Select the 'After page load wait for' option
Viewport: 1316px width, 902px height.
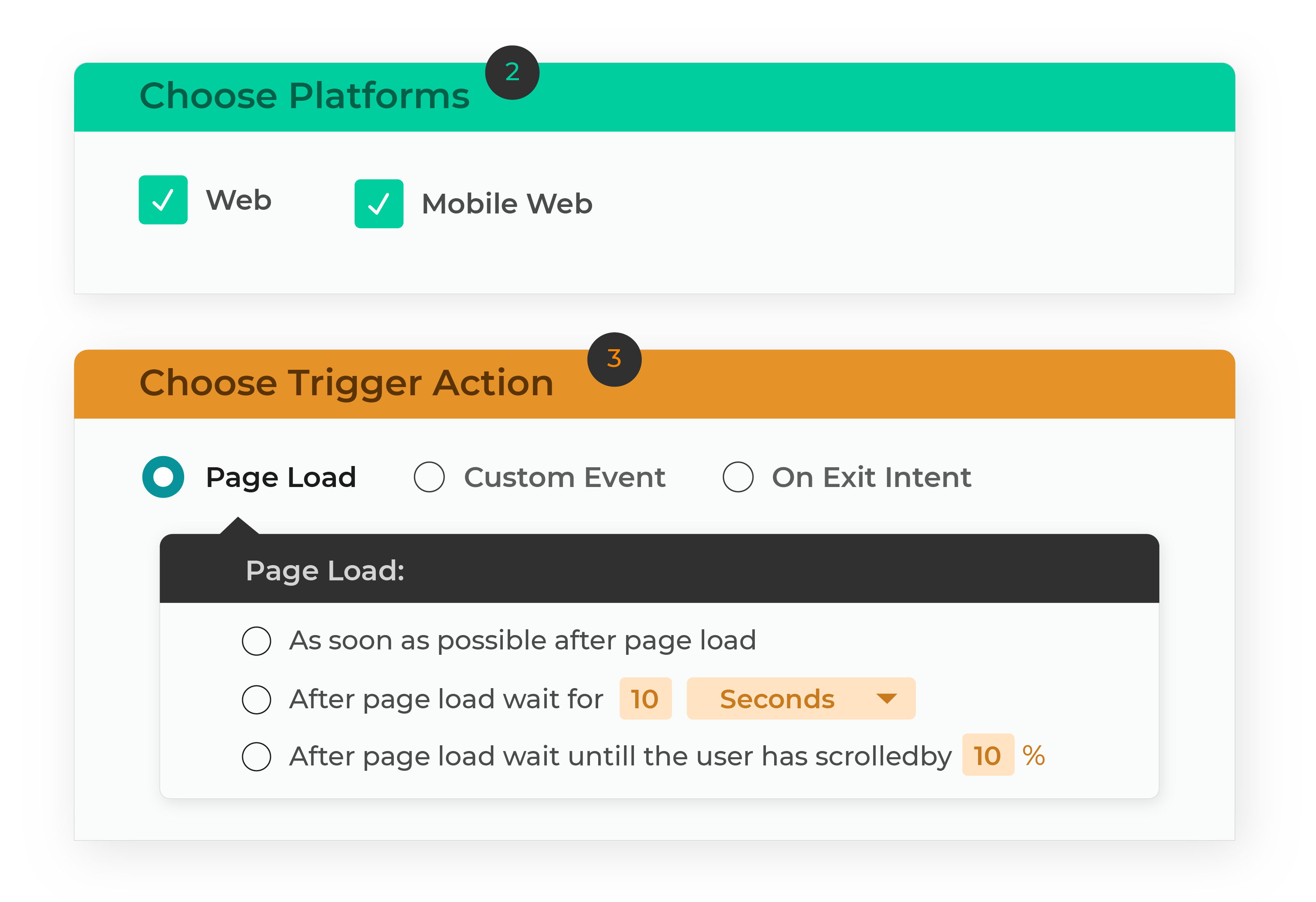click(x=257, y=699)
